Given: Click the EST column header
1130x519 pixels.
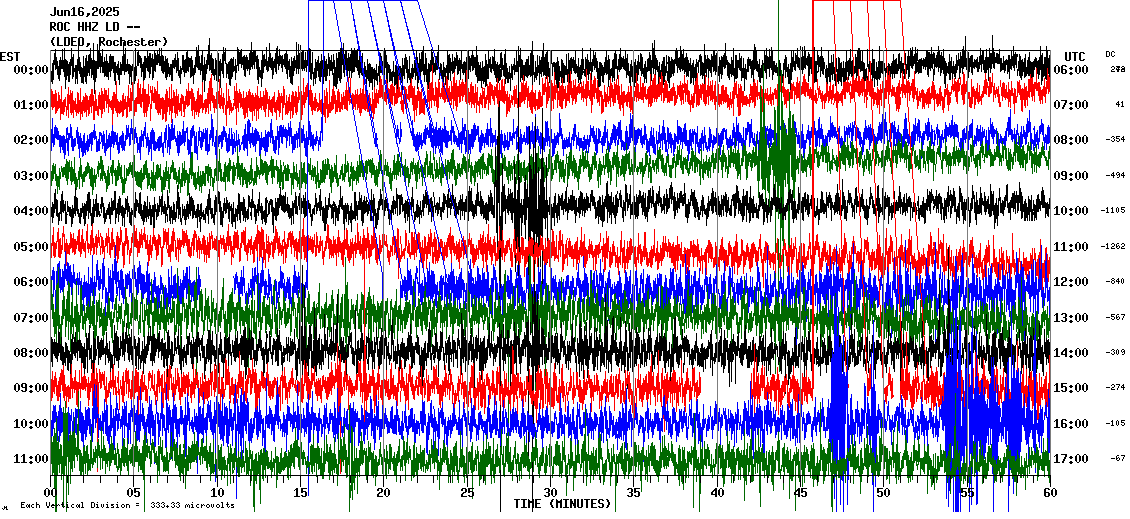Looking at the screenshot, I should 10,56.
